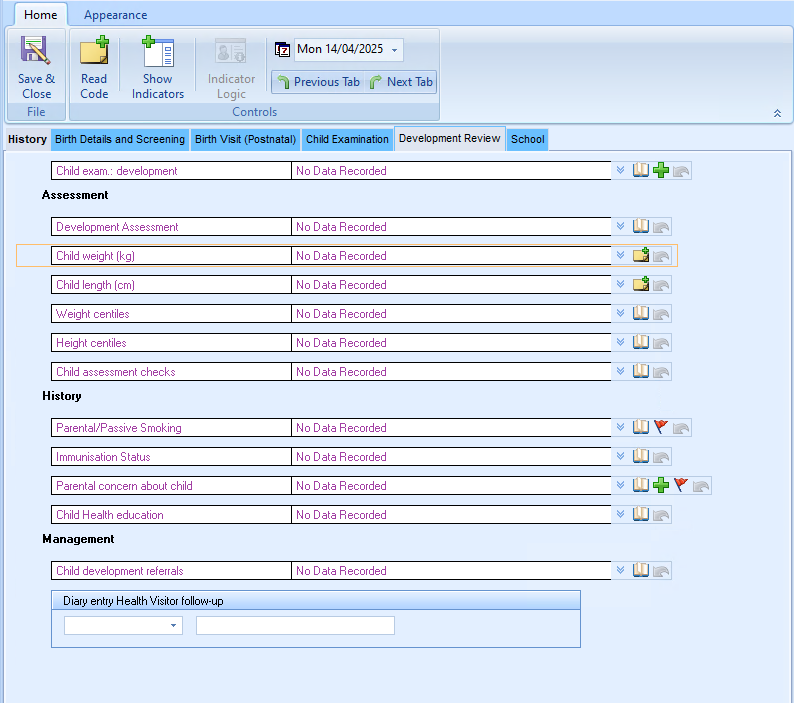Click red flag for Parental/Passive Smoking
Screen dimensions: 794x703
pos(661,427)
